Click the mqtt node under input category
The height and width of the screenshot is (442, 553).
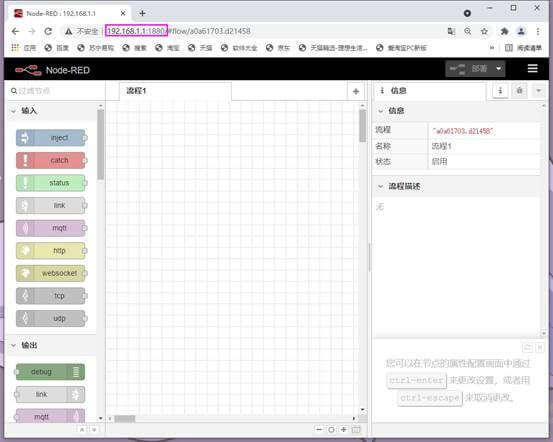coord(51,228)
